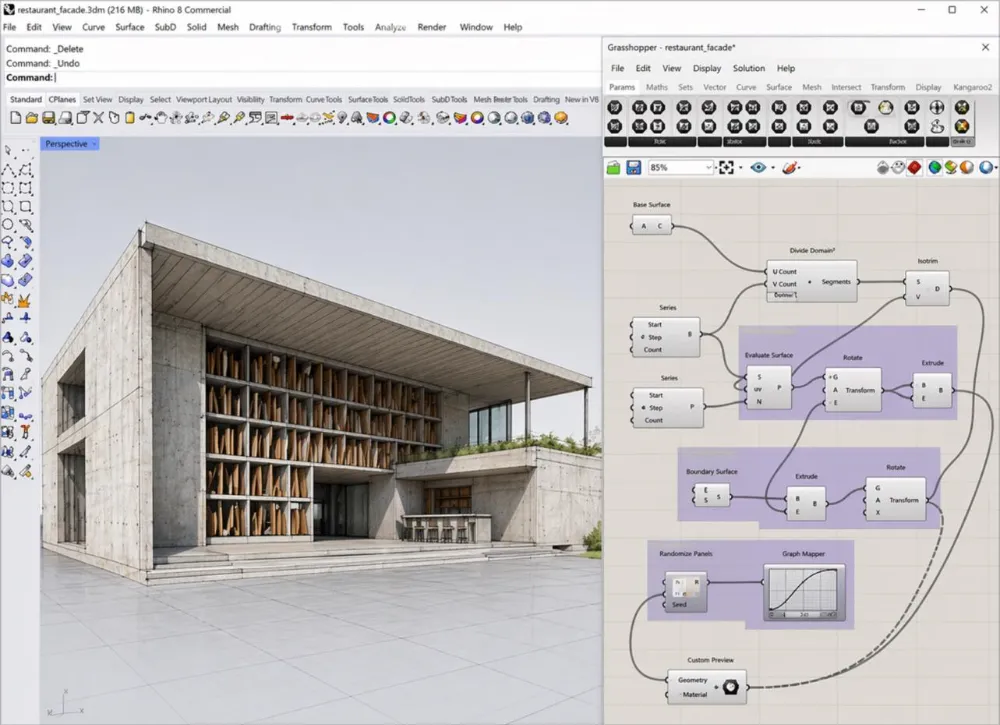
Task: Expand the blue sphere dropdown at Grasshopper toolbar end
Action: tap(996, 168)
